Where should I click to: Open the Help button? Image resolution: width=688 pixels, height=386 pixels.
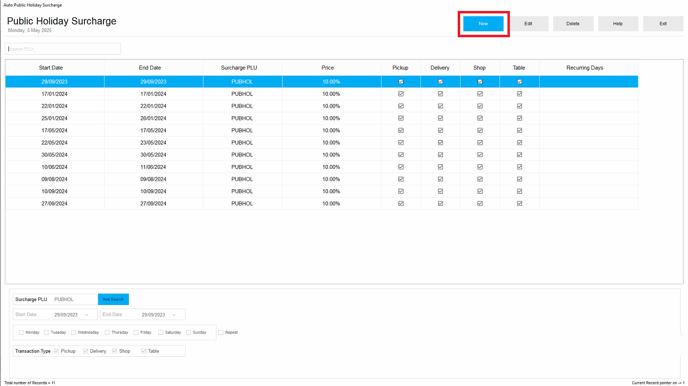click(x=618, y=24)
